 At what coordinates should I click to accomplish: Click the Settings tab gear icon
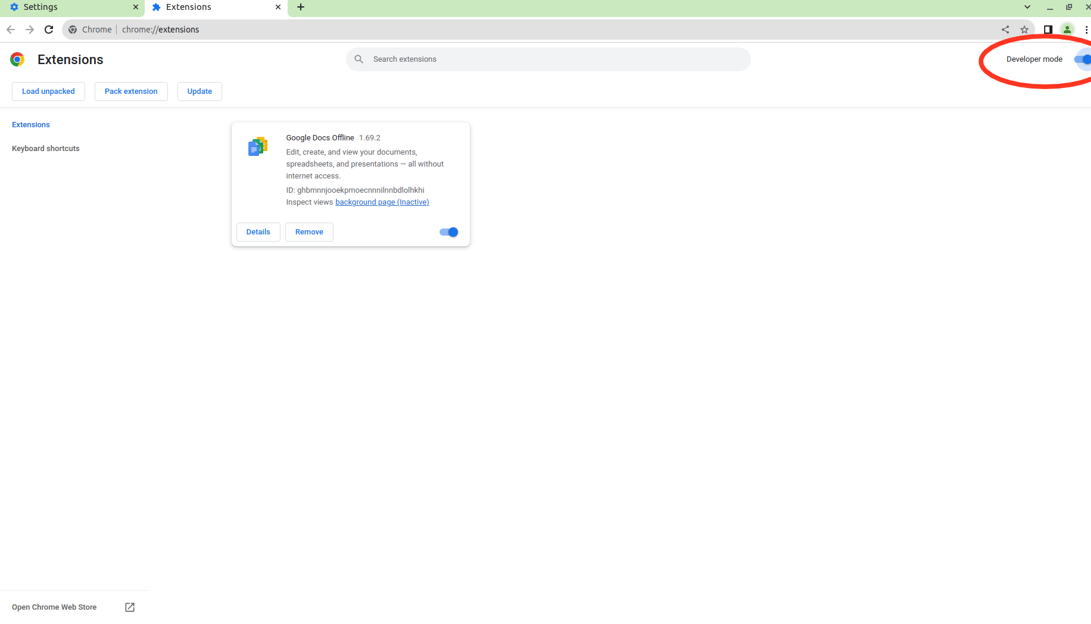(x=14, y=7)
